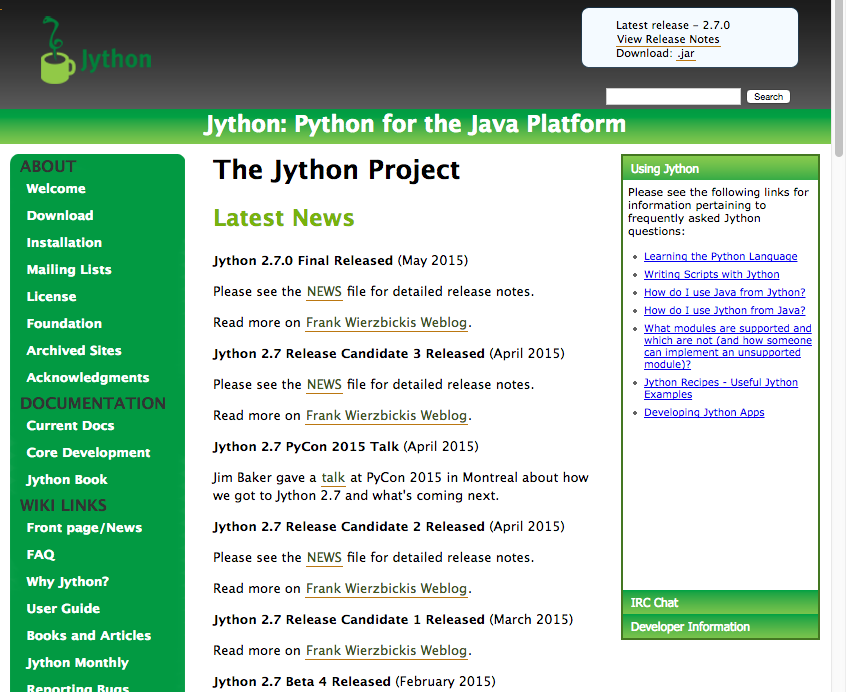Click The Jython Project title
This screenshot has height=692, width=846.
tap(337, 170)
